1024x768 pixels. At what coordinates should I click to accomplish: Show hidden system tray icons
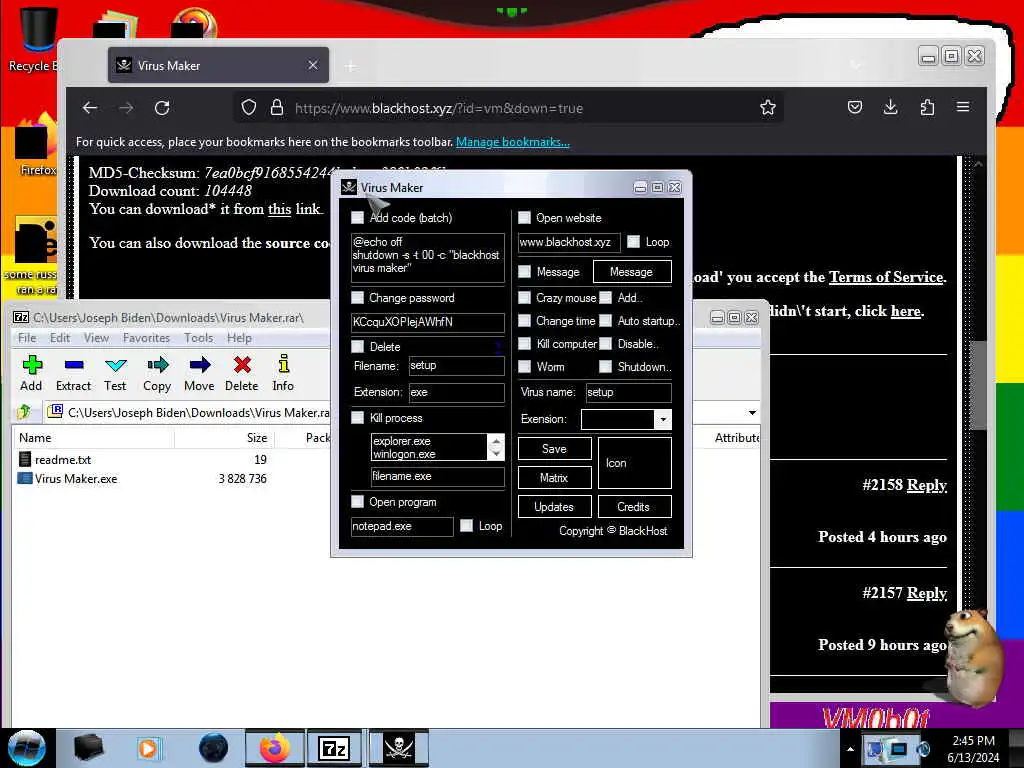850,749
